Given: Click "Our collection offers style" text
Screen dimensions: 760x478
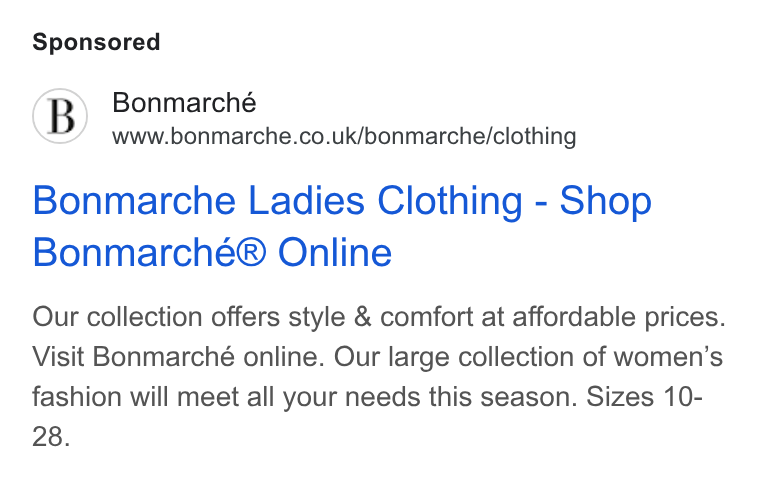Looking at the screenshot, I should point(189,318).
